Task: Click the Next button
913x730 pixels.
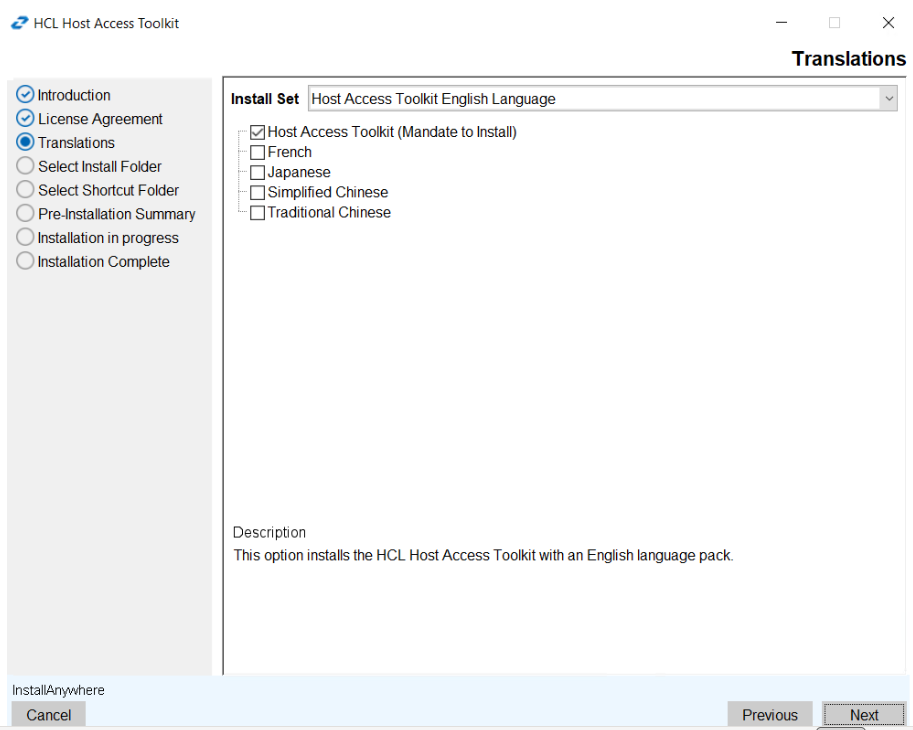Action: pos(864,715)
